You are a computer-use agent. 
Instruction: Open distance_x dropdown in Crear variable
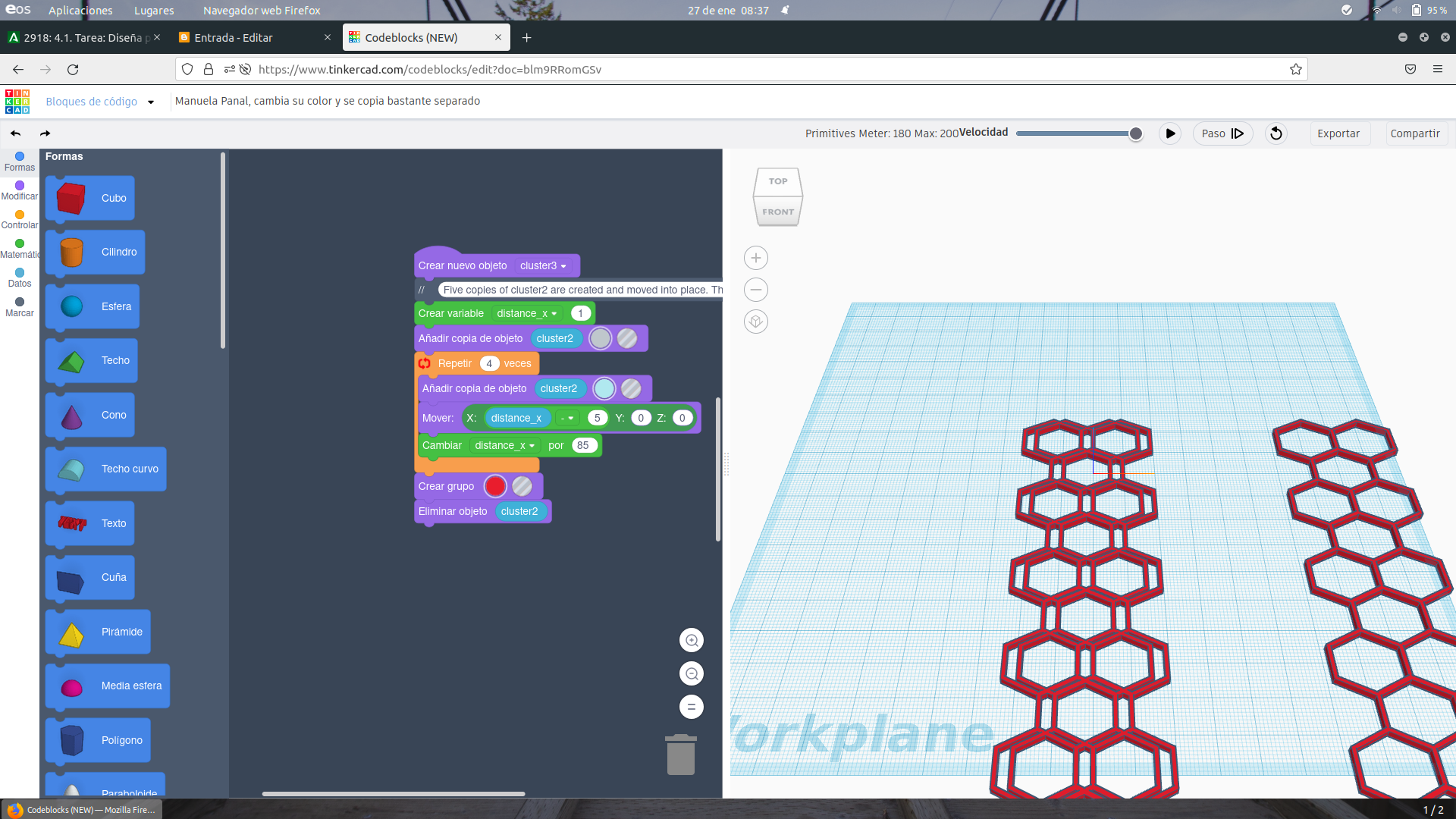pos(527,313)
